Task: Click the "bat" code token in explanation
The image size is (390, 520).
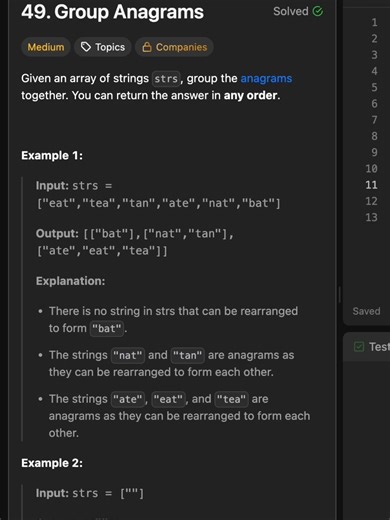Action: [107, 329]
